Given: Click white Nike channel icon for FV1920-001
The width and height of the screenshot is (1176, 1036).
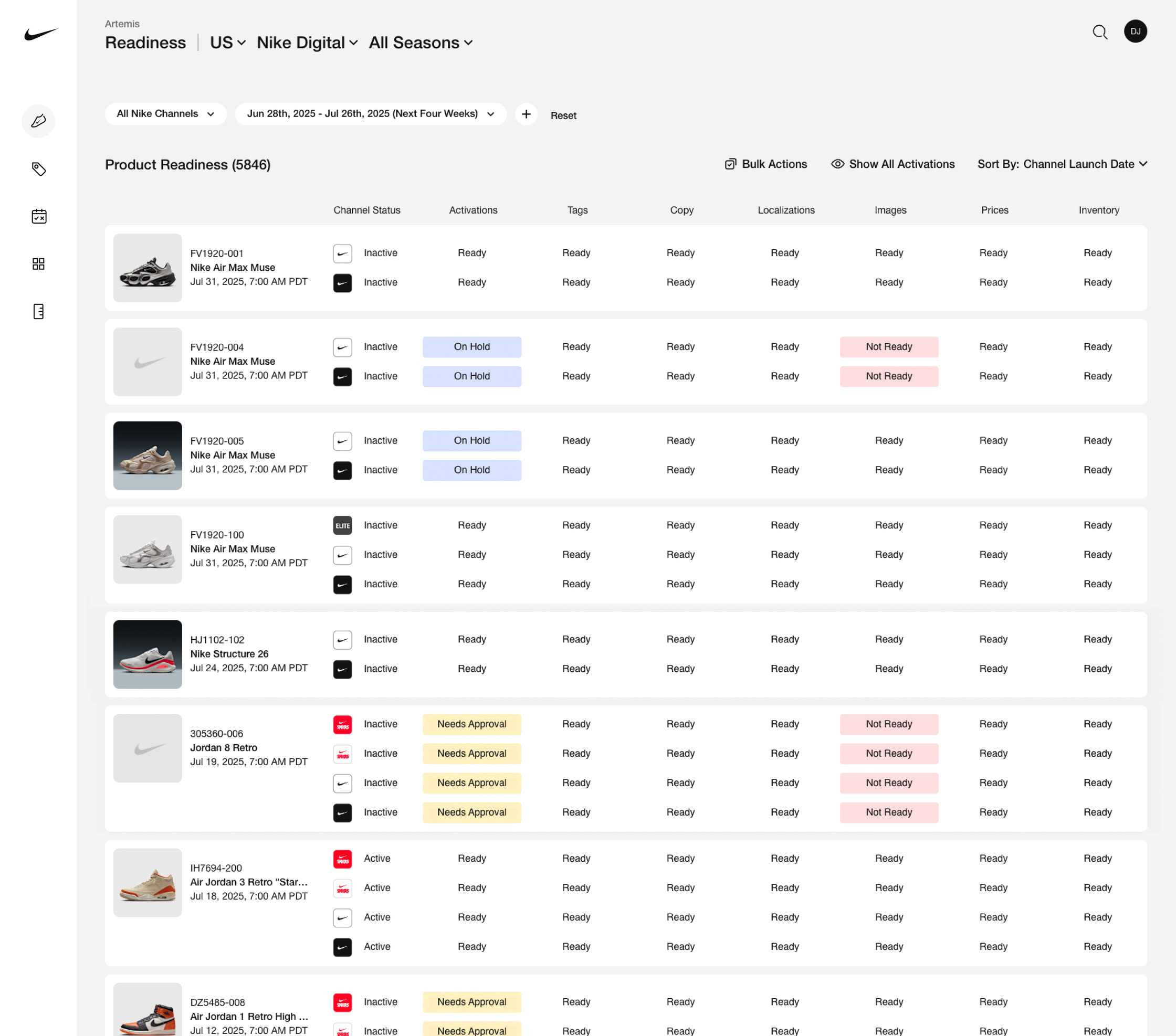Looking at the screenshot, I should (342, 253).
